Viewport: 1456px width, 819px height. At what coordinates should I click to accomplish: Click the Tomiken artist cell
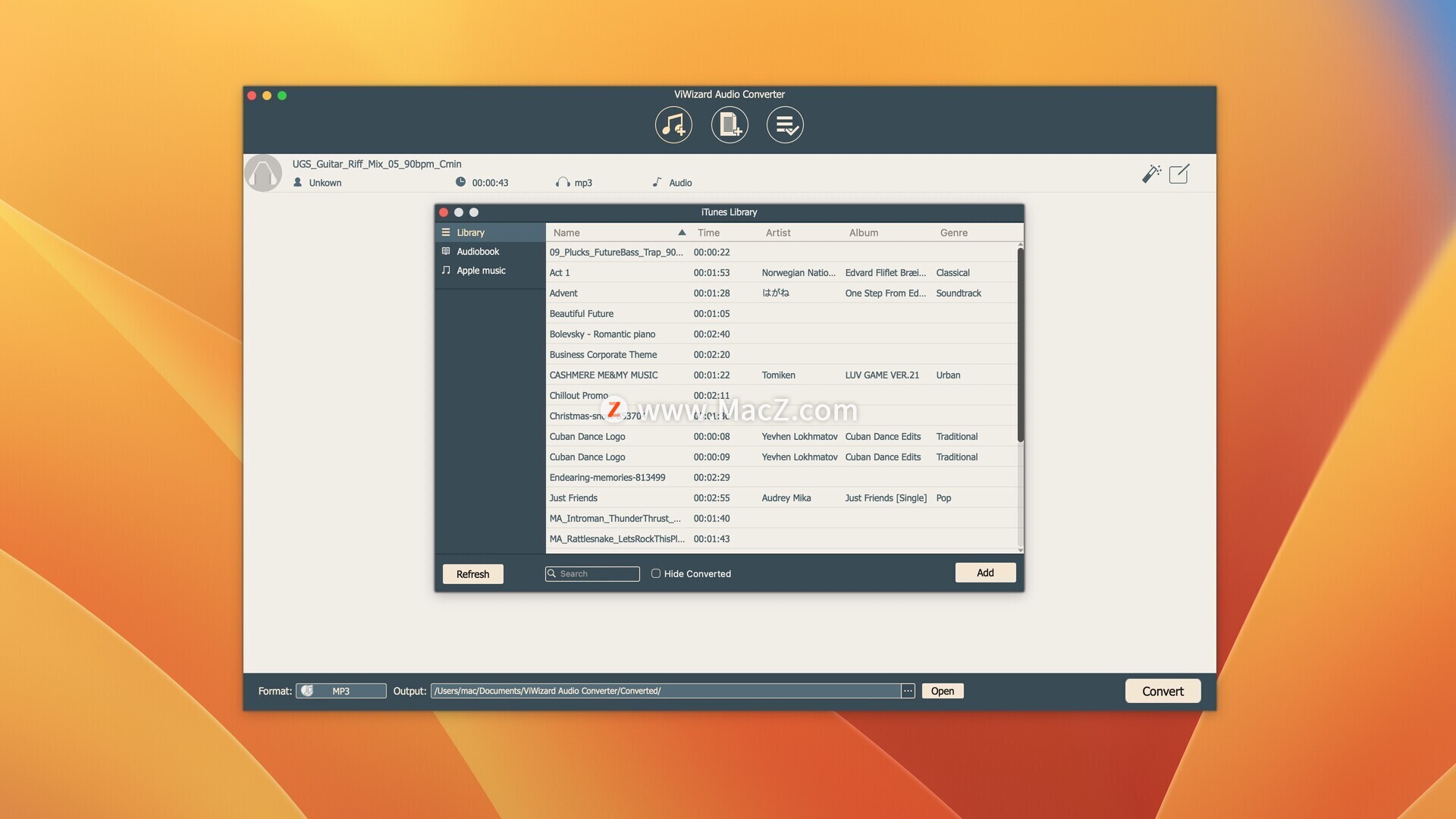click(778, 375)
